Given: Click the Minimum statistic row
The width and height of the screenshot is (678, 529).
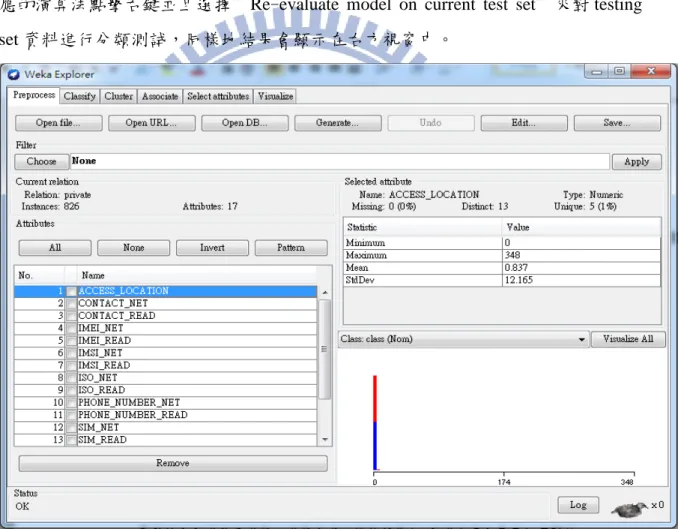Looking at the screenshot, I should tap(502, 243).
